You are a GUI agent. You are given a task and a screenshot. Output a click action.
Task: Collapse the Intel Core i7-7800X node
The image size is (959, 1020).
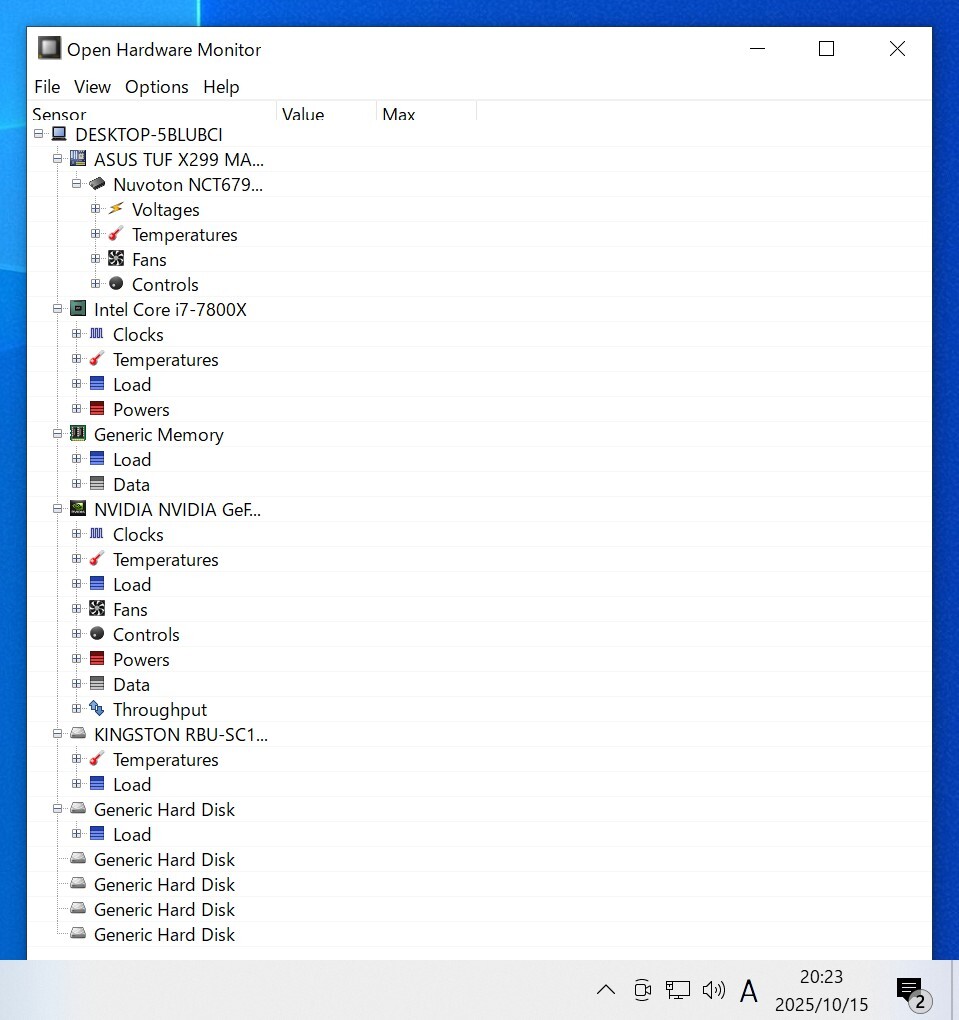pos(57,308)
